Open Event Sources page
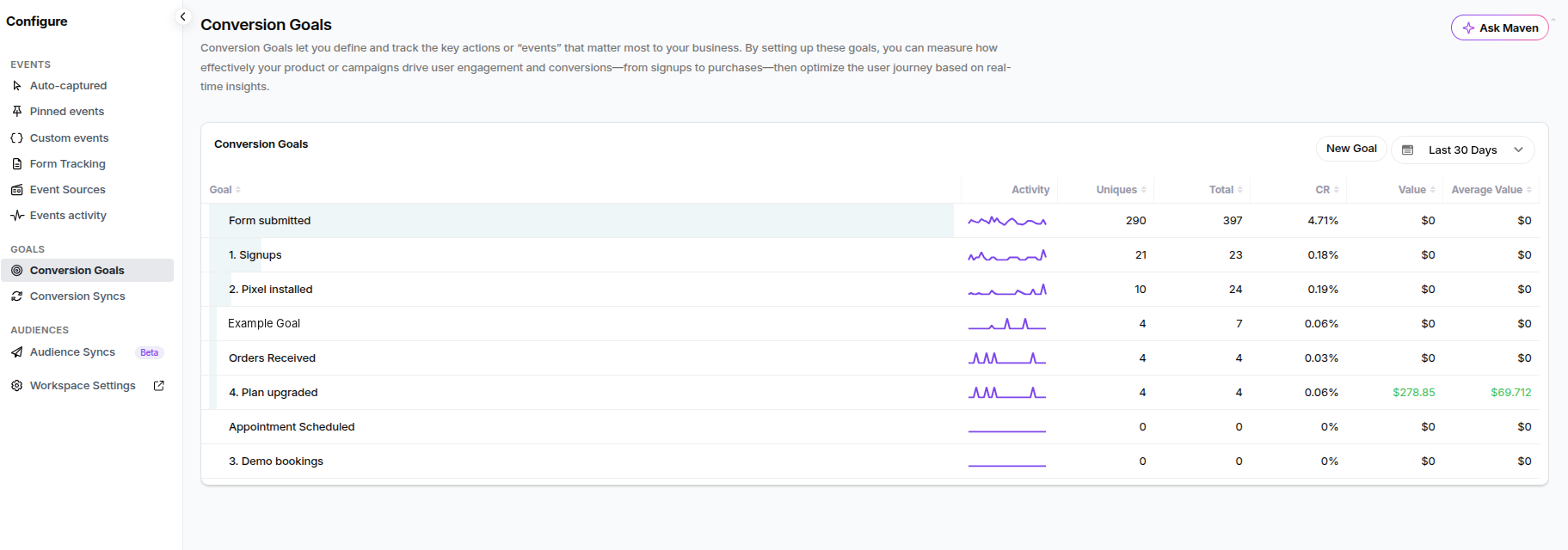The height and width of the screenshot is (550, 1568). point(68,190)
